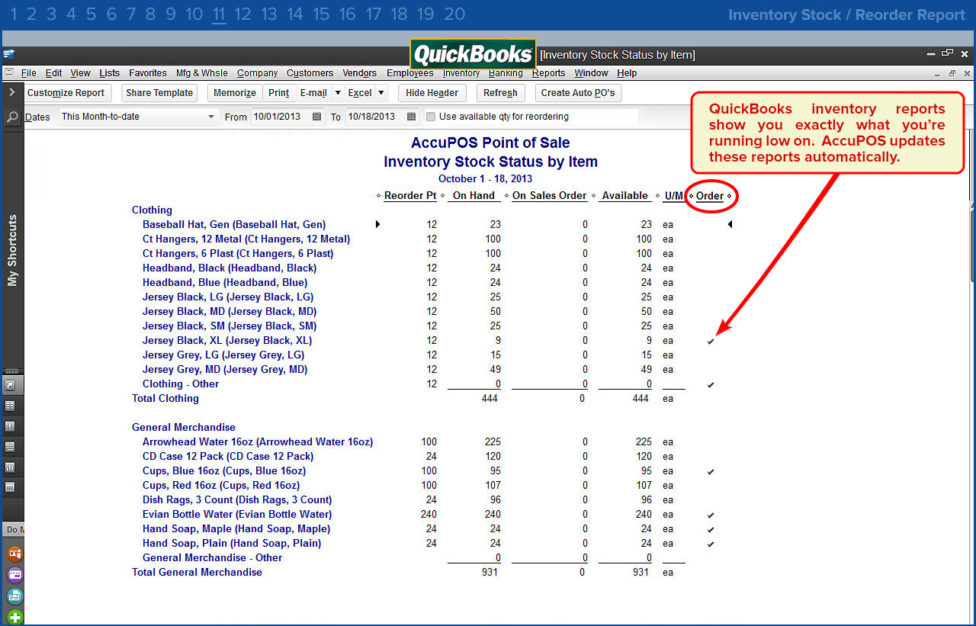The height and width of the screenshot is (626, 976).
Task: Click the Refresh button
Action: pyautogui.click(x=500, y=93)
